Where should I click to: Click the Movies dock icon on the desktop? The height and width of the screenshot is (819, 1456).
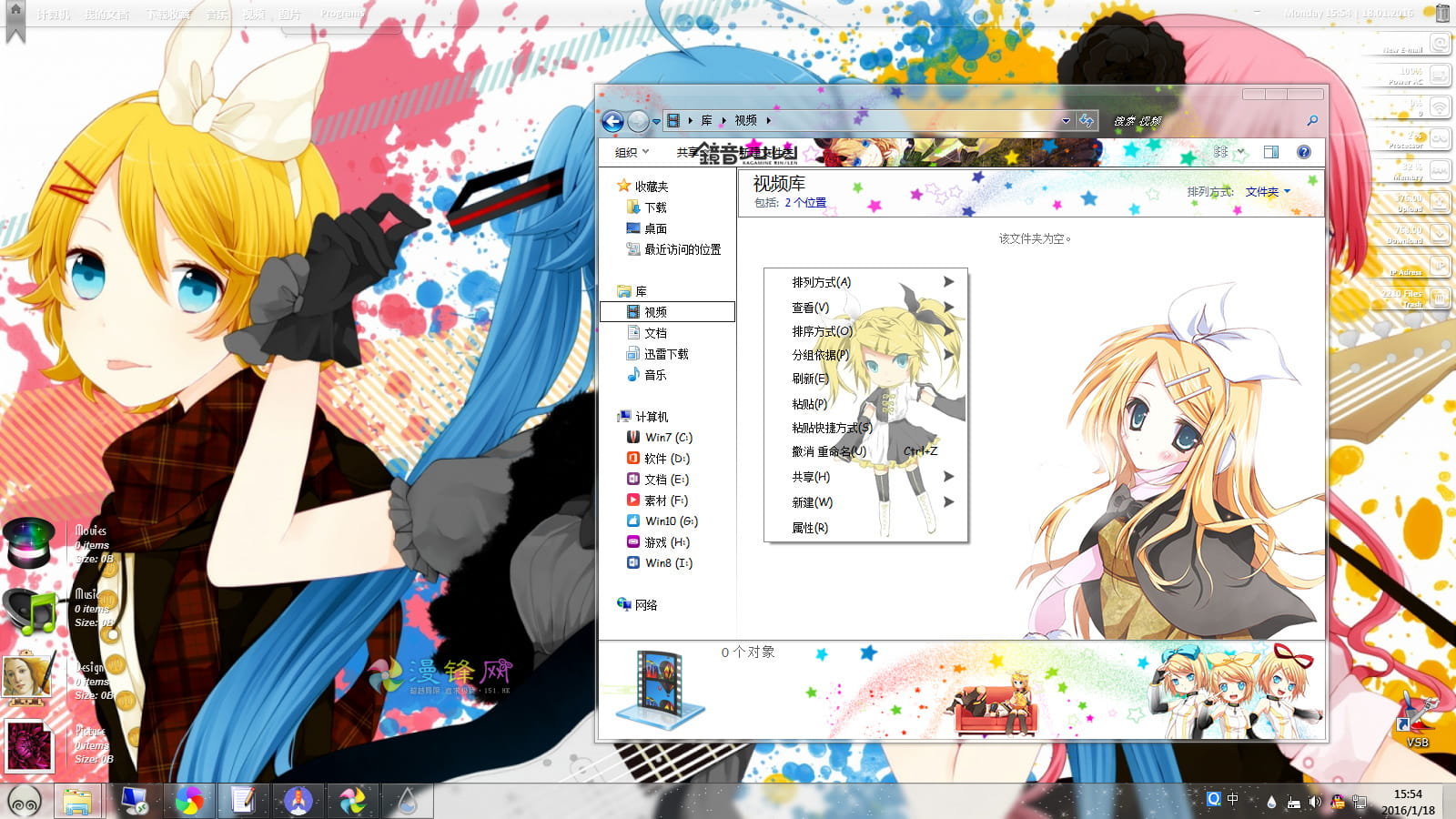click(x=30, y=543)
